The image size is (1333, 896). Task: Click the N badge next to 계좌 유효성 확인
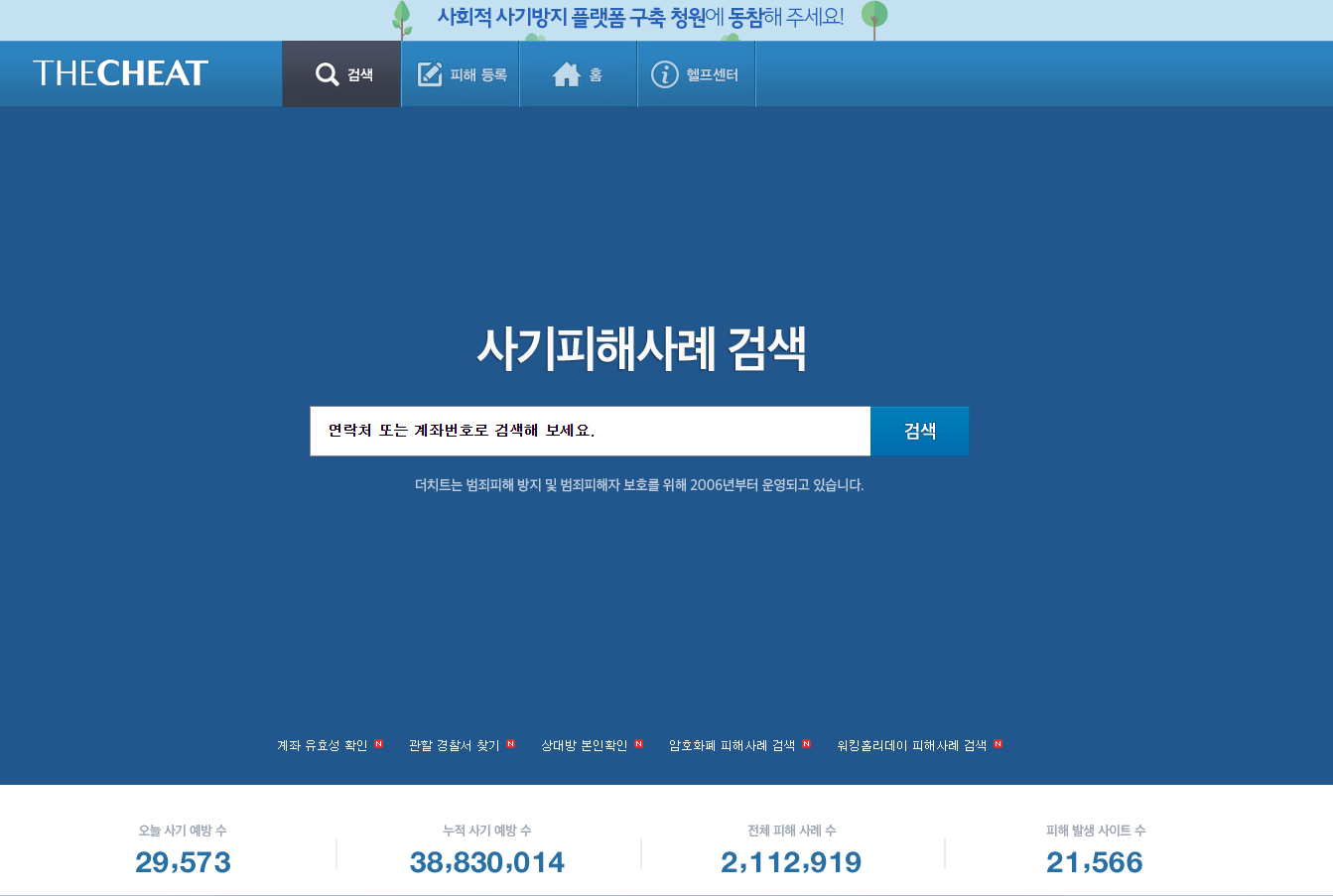tap(377, 743)
